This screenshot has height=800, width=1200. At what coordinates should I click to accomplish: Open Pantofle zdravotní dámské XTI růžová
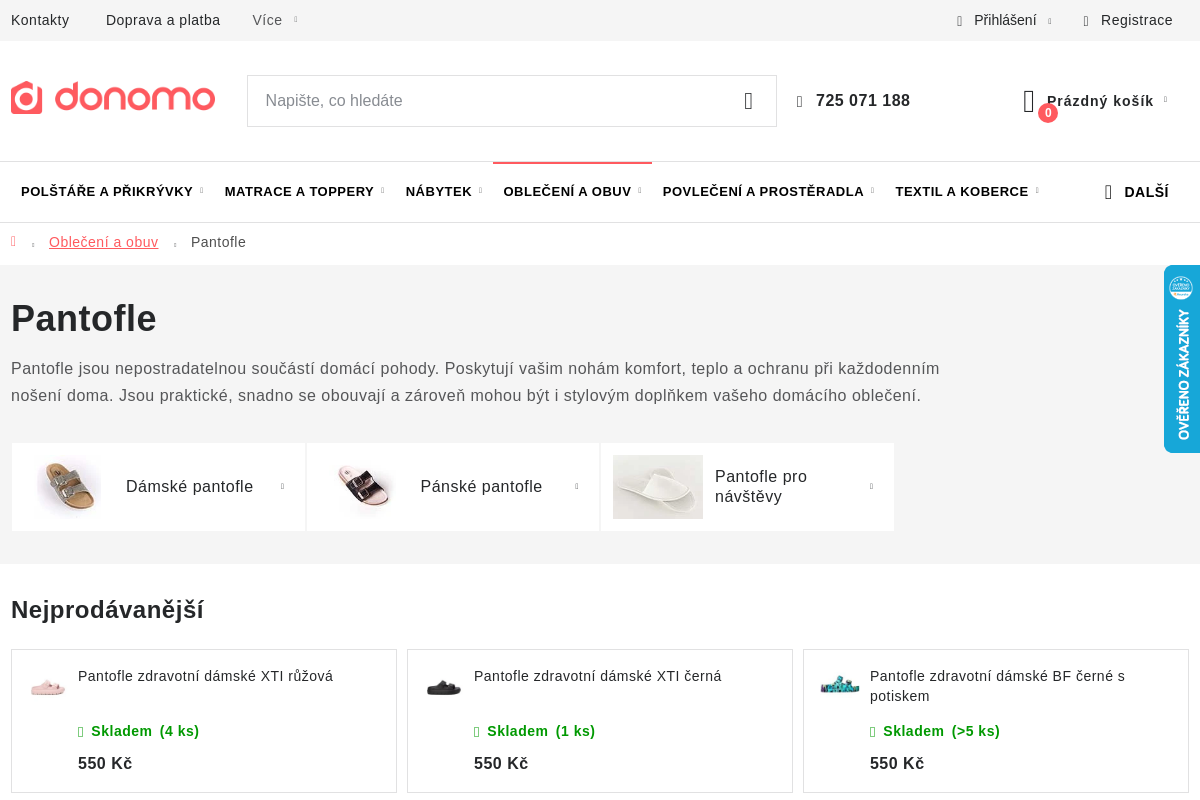click(206, 676)
